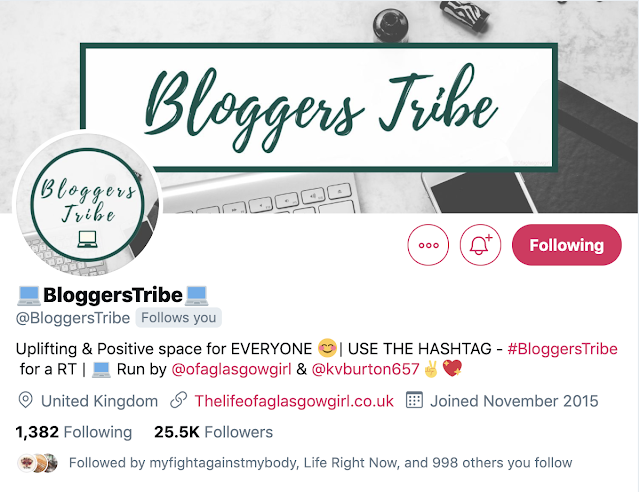The width and height of the screenshot is (640, 492).
Task: Toggle the Following button to unfollow
Action: pyautogui.click(x=567, y=245)
